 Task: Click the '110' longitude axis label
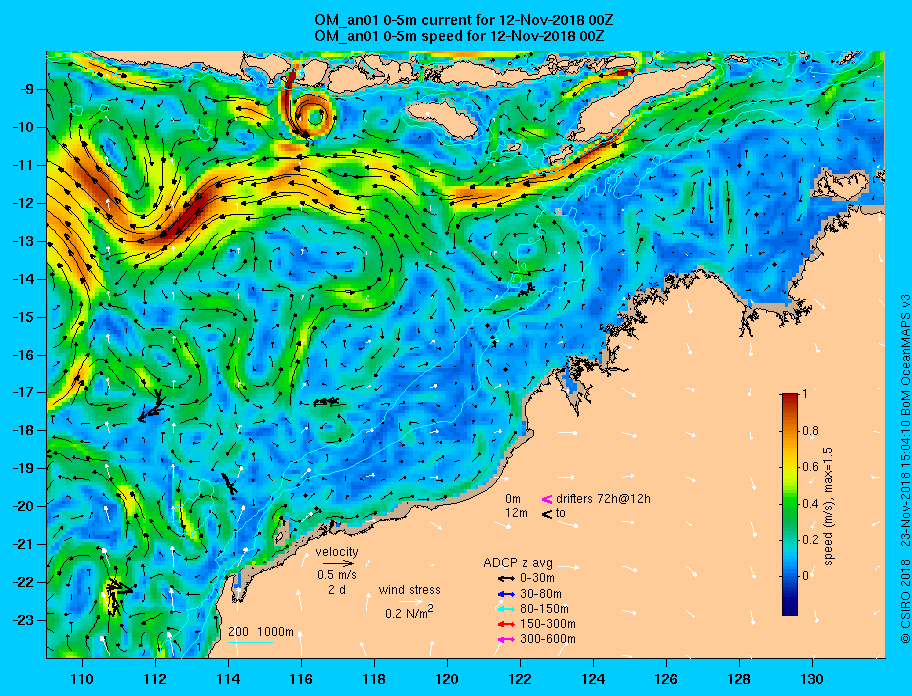pos(82,679)
